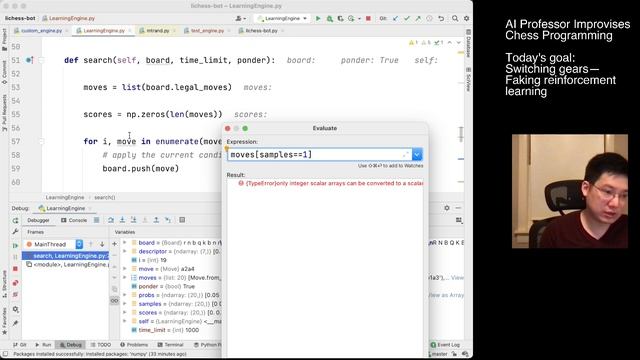Open the Problems tool window tab
This screenshot has height=360, width=640.
click(134, 345)
